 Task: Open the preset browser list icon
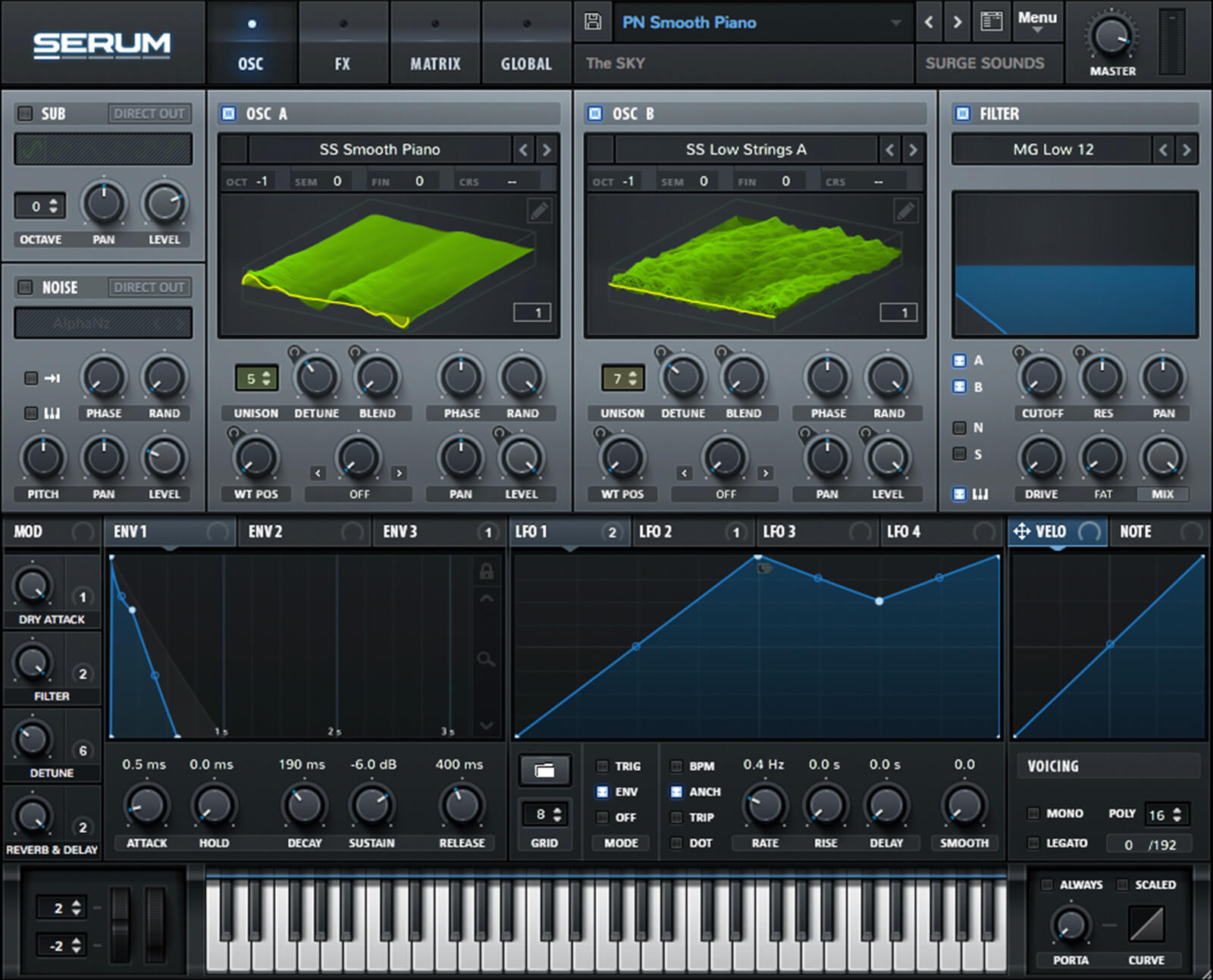click(992, 21)
